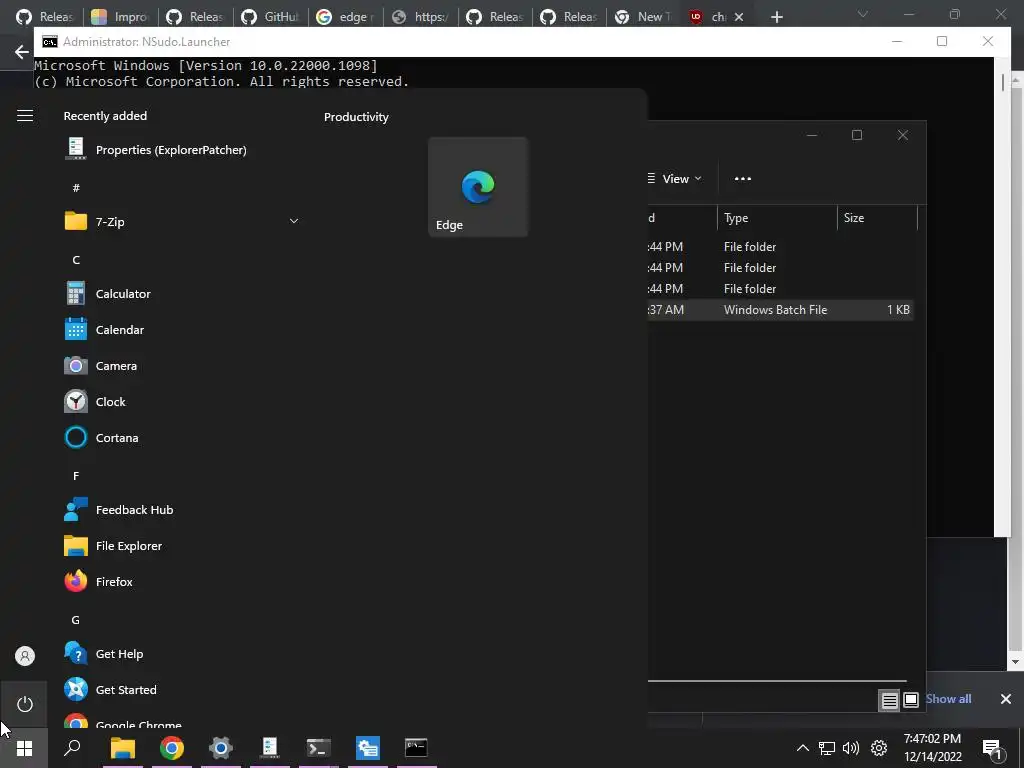Expand Start menu hamburger navigation
1024x768 pixels.
25,116
